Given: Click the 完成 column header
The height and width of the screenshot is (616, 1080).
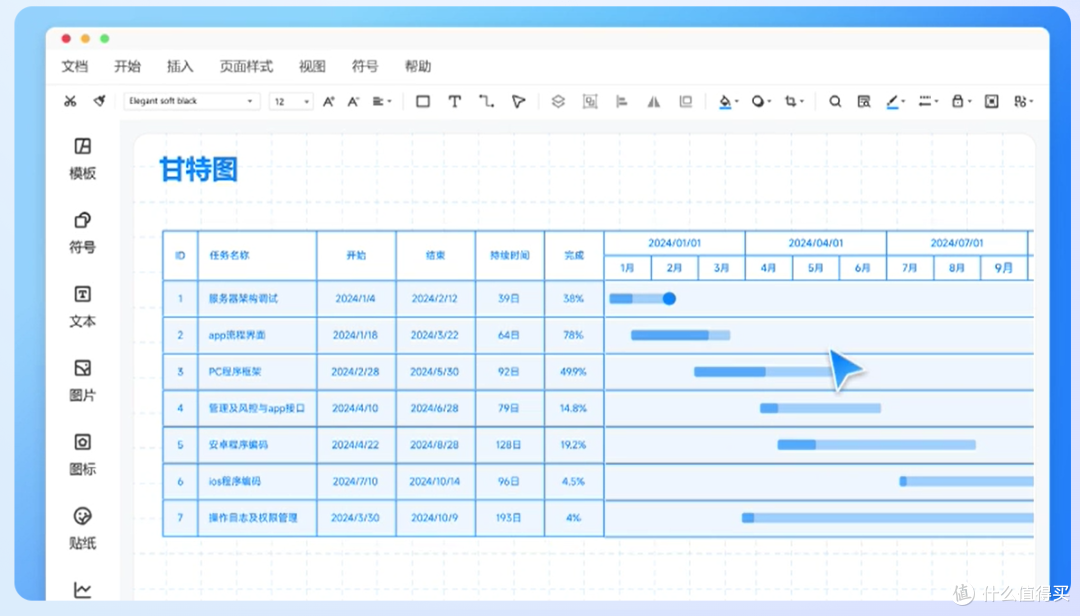Looking at the screenshot, I should [574, 255].
